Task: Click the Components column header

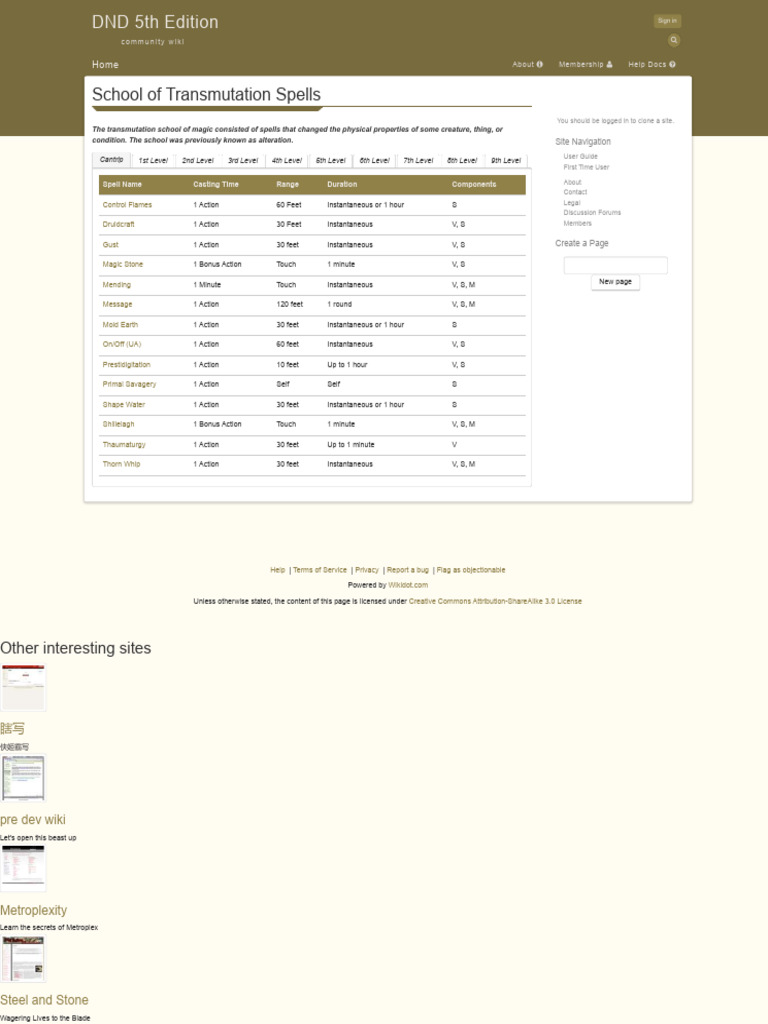Action: click(x=473, y=185)
